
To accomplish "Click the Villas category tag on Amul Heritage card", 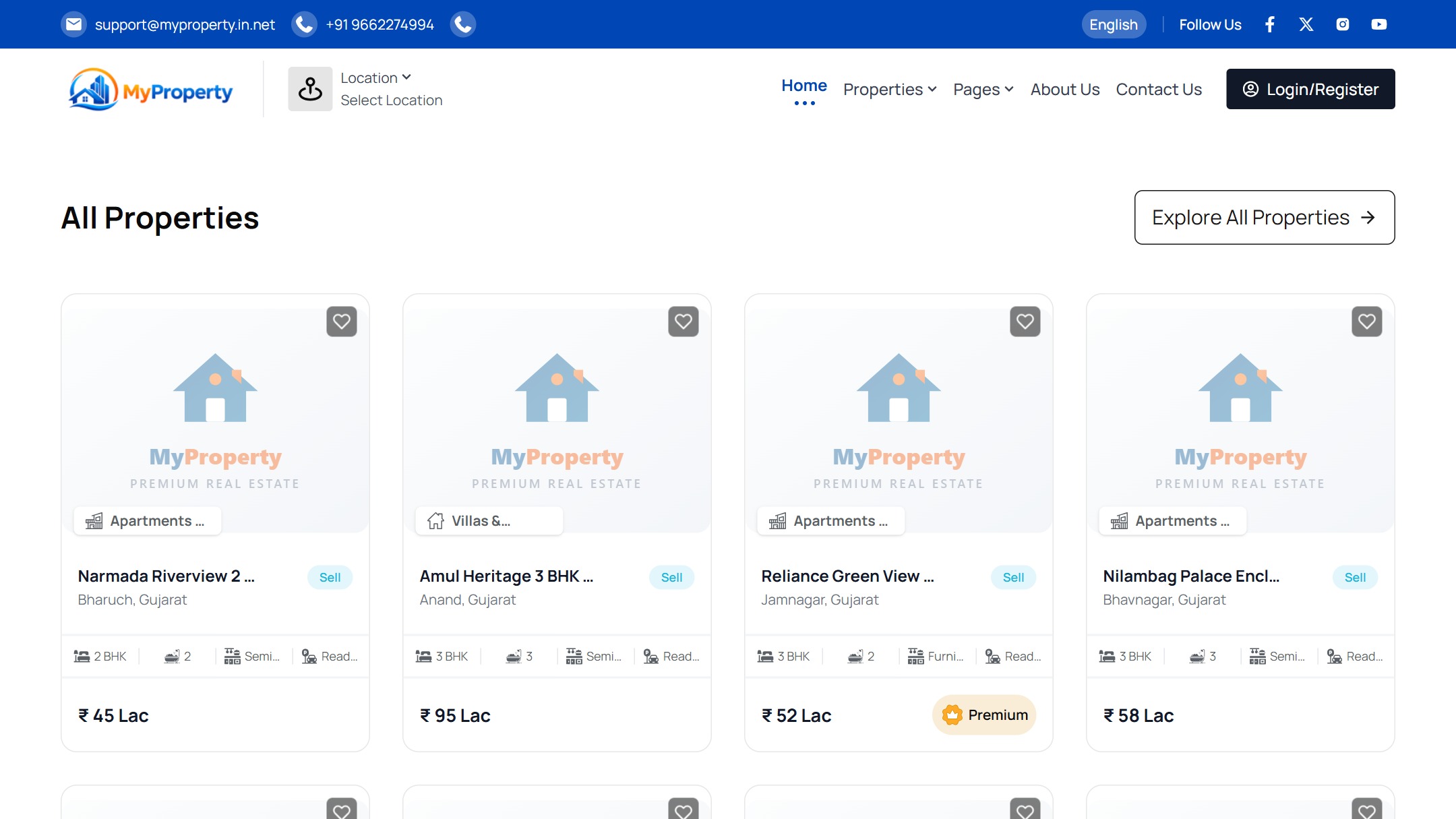I will pos(489,521).
